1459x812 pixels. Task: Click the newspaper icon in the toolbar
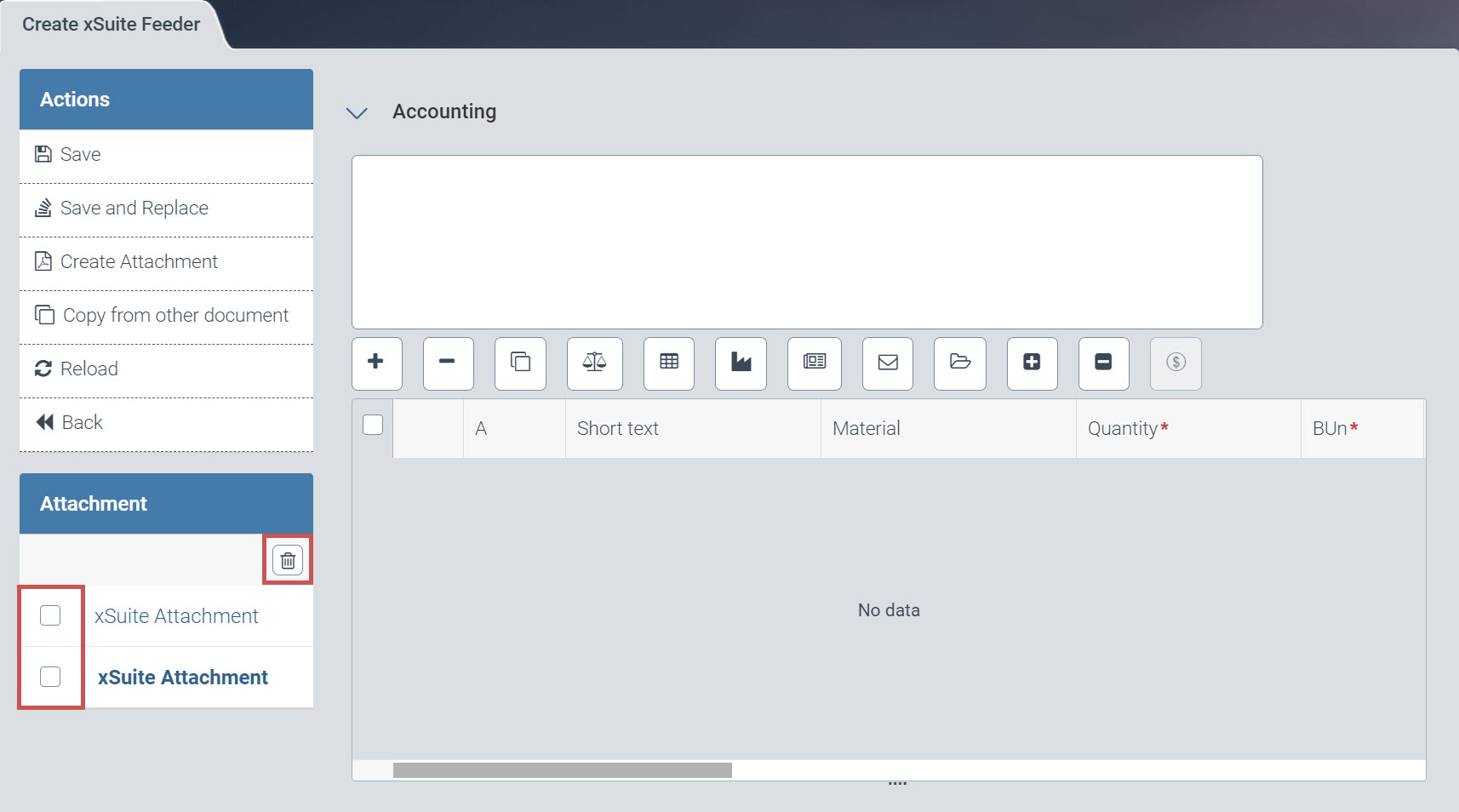click(x=815, y=363)
